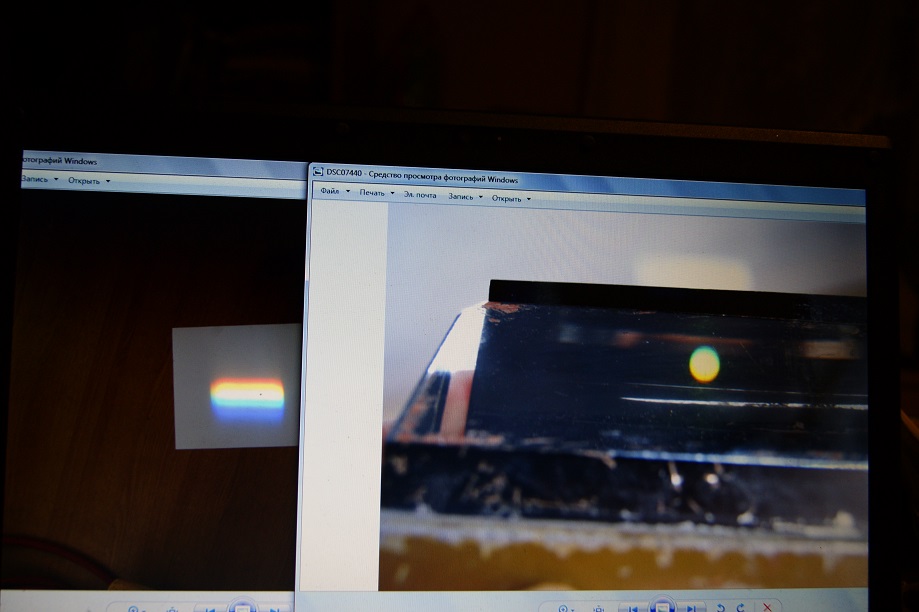Open Открыть menu in the back window

pos(84,181)
